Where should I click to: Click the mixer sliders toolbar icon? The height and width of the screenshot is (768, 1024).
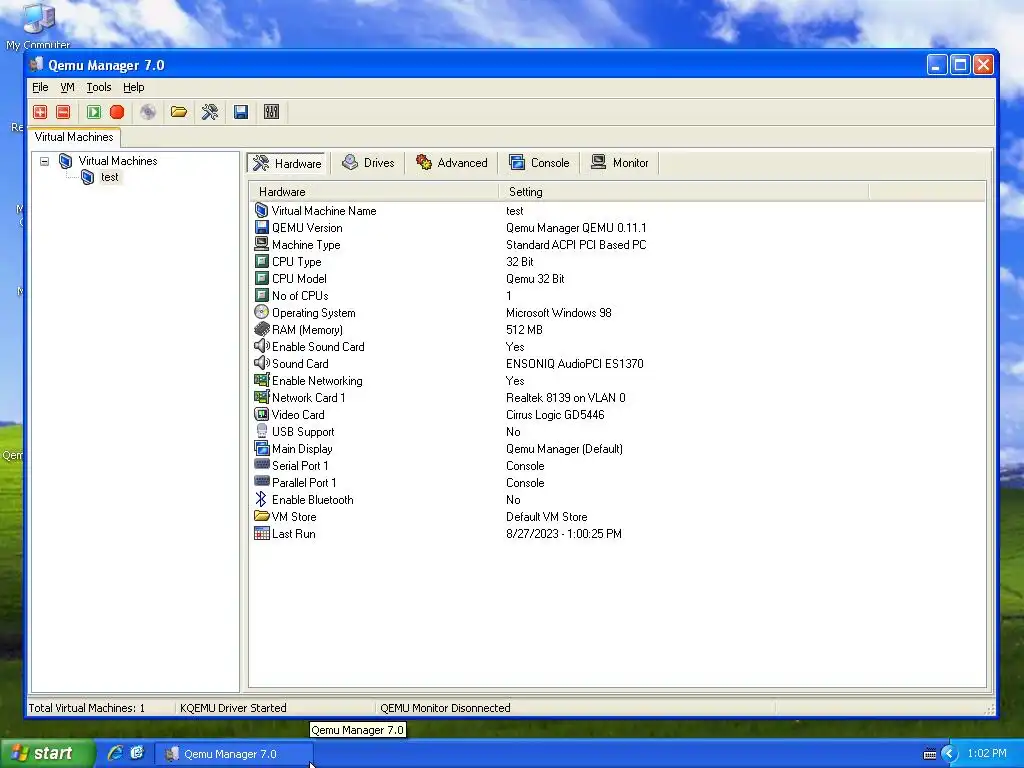coord(272,112)
